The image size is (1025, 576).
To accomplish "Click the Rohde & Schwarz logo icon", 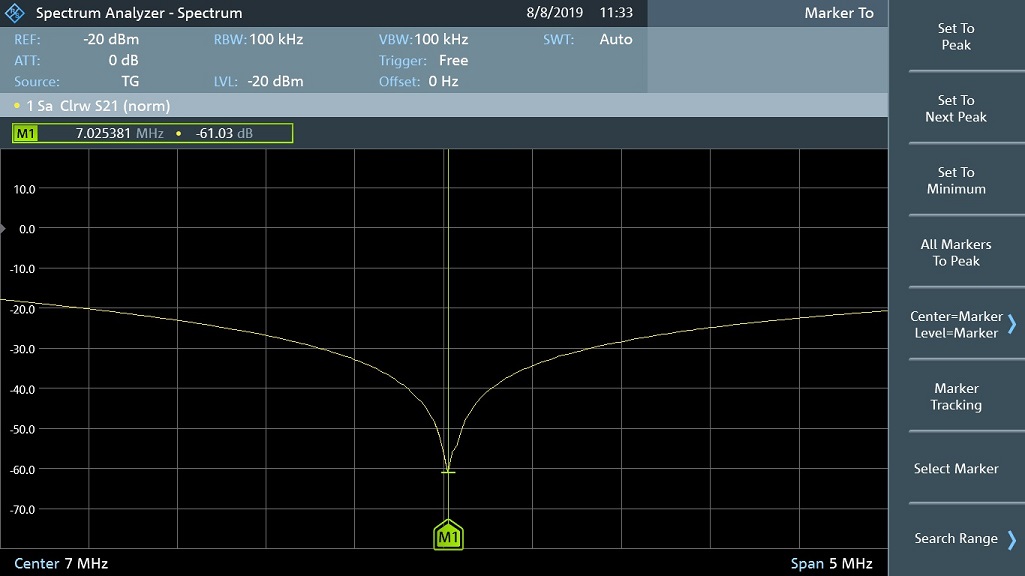I will (14, 13).
